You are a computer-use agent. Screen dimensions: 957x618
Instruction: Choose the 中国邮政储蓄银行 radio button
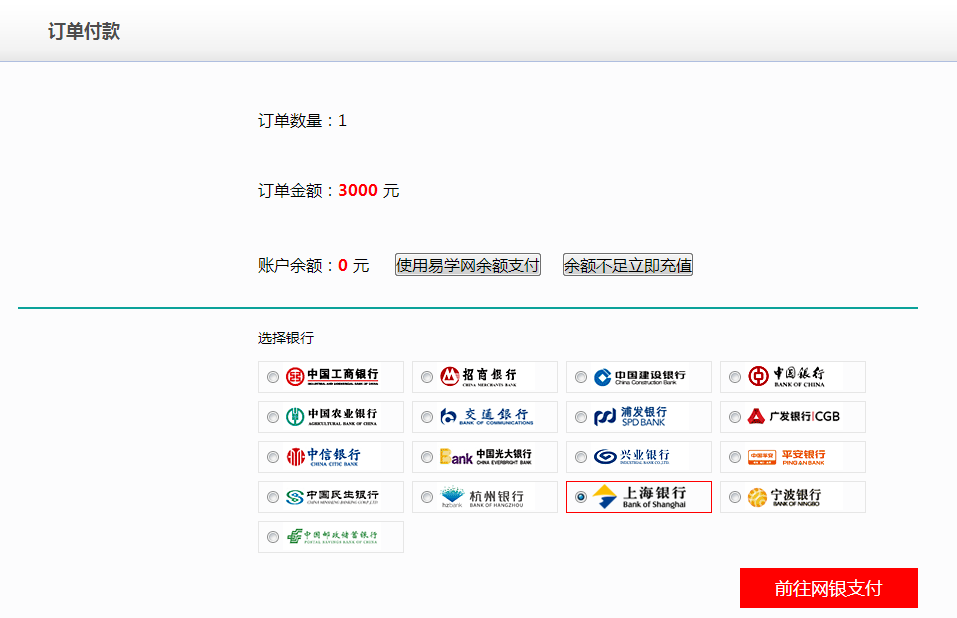click(273, 537)
